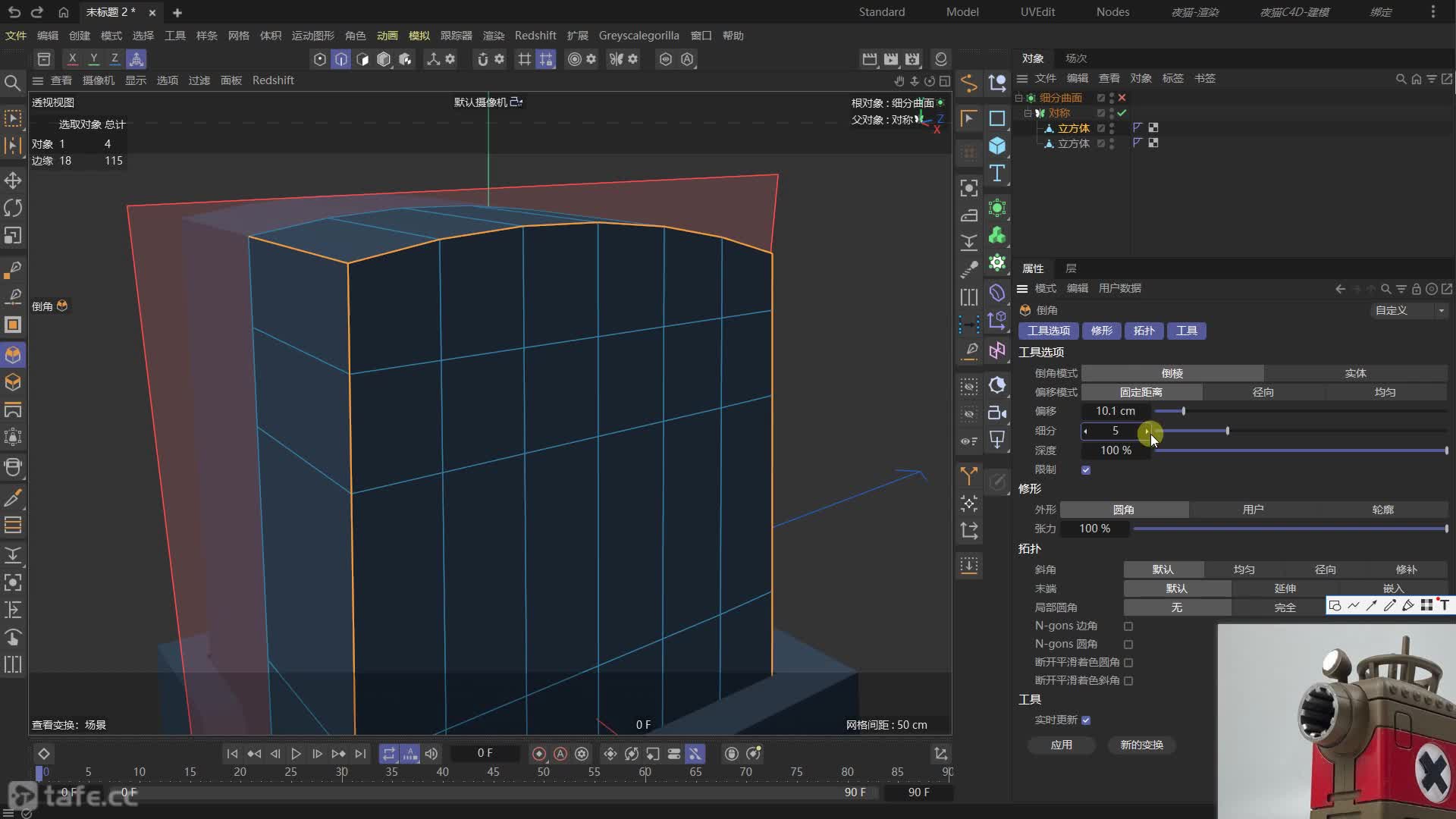Switch to edges mode icon in top toolbar

point(341,59)
